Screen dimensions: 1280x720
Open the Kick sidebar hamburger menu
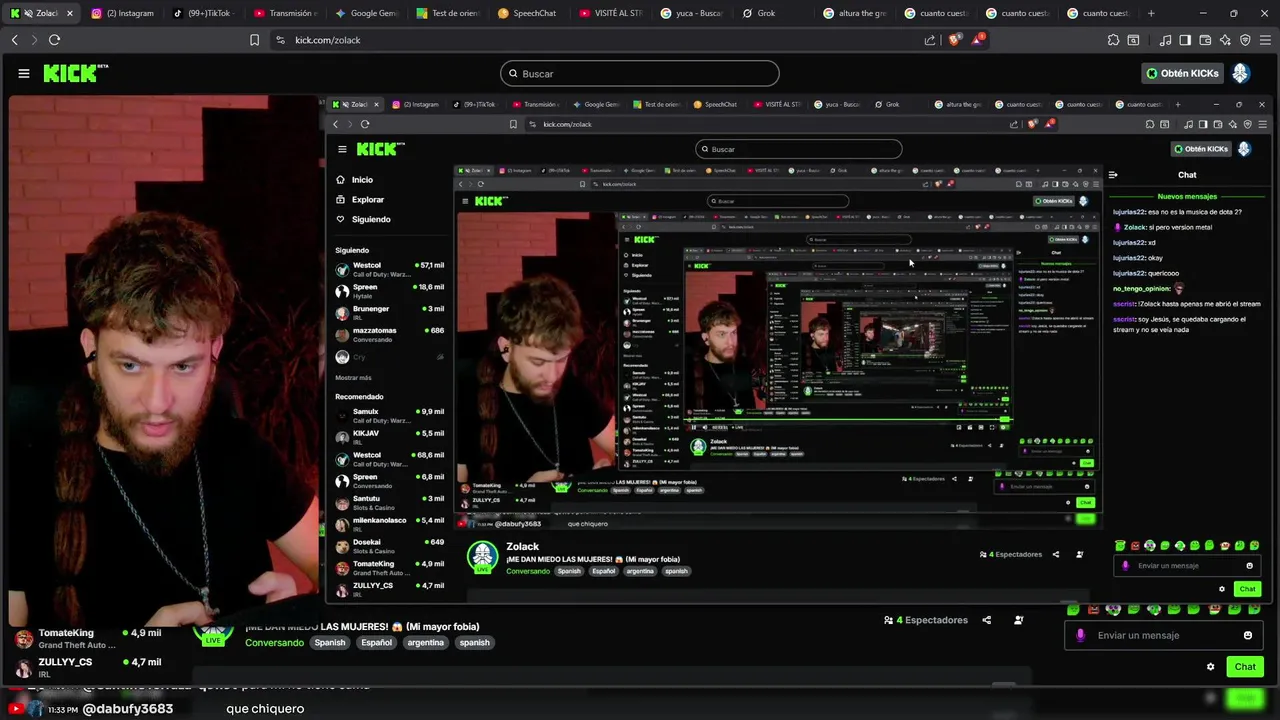point(24,73)
